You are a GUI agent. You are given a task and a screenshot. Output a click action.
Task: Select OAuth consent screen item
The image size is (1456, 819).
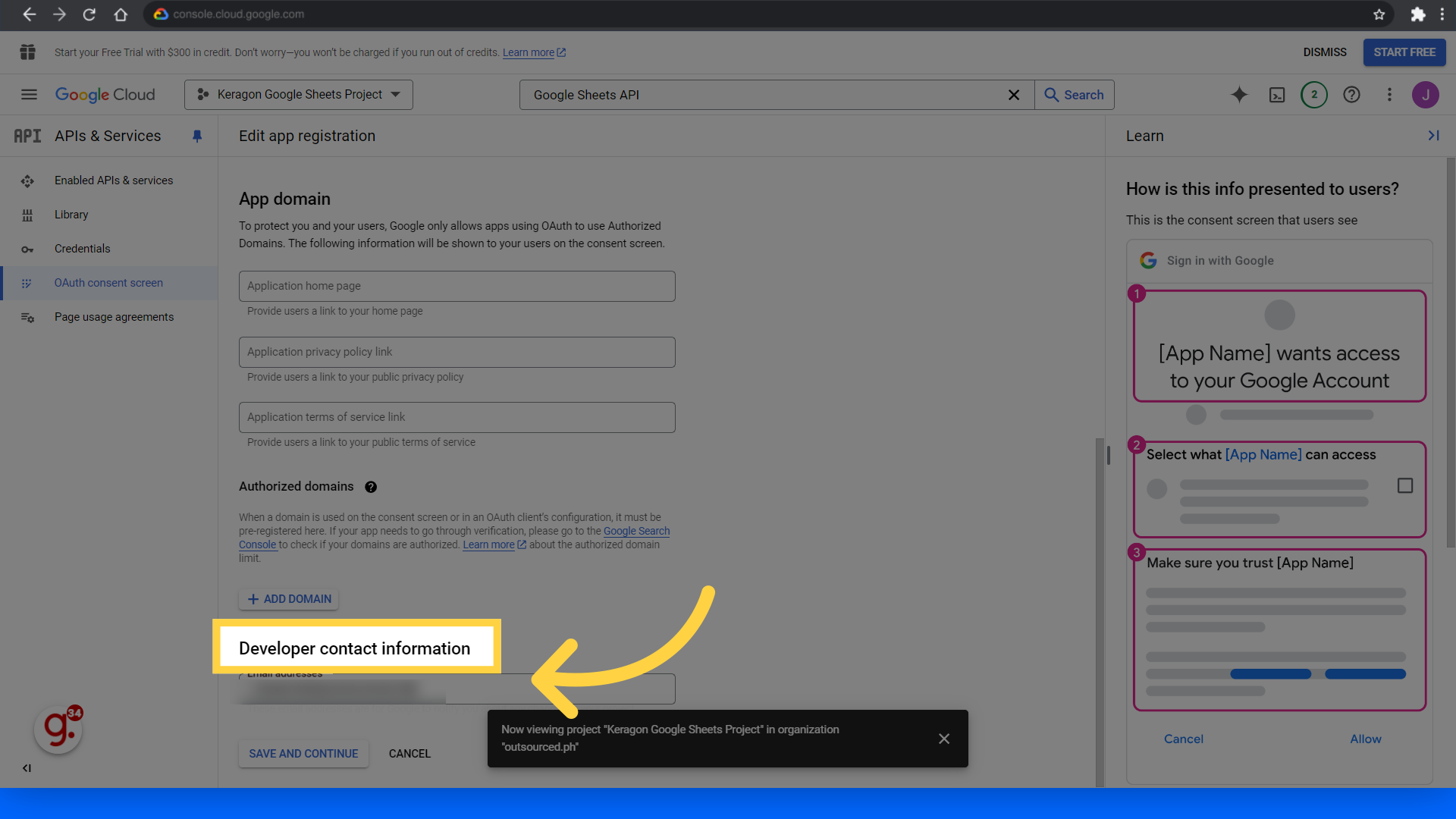109,283
